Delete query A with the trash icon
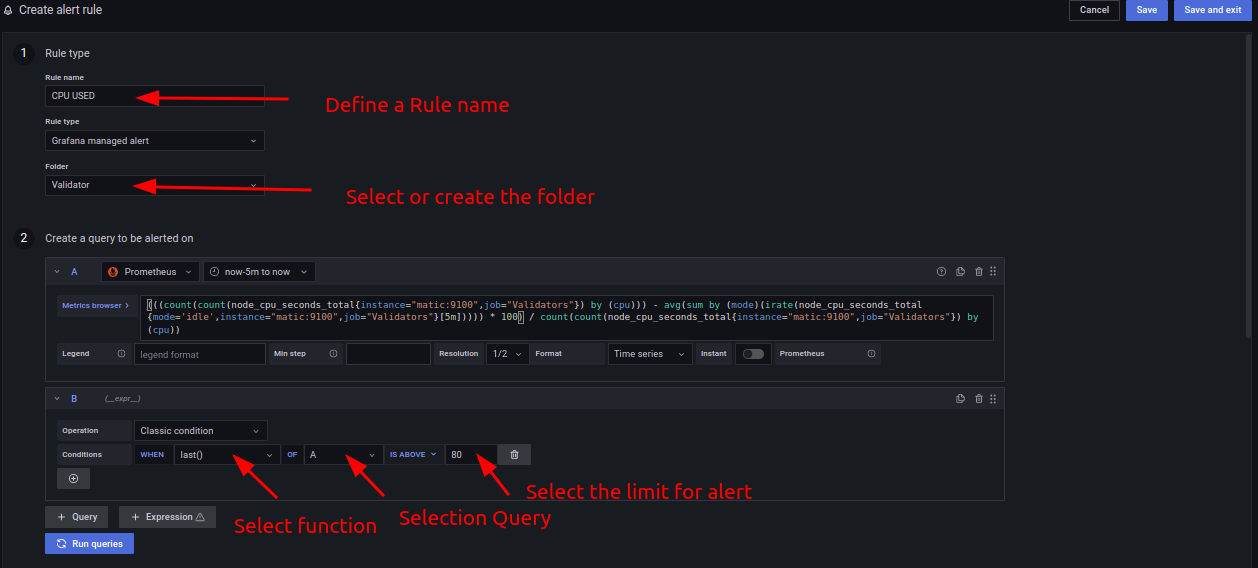1258x568 pixels. (978, 271)
